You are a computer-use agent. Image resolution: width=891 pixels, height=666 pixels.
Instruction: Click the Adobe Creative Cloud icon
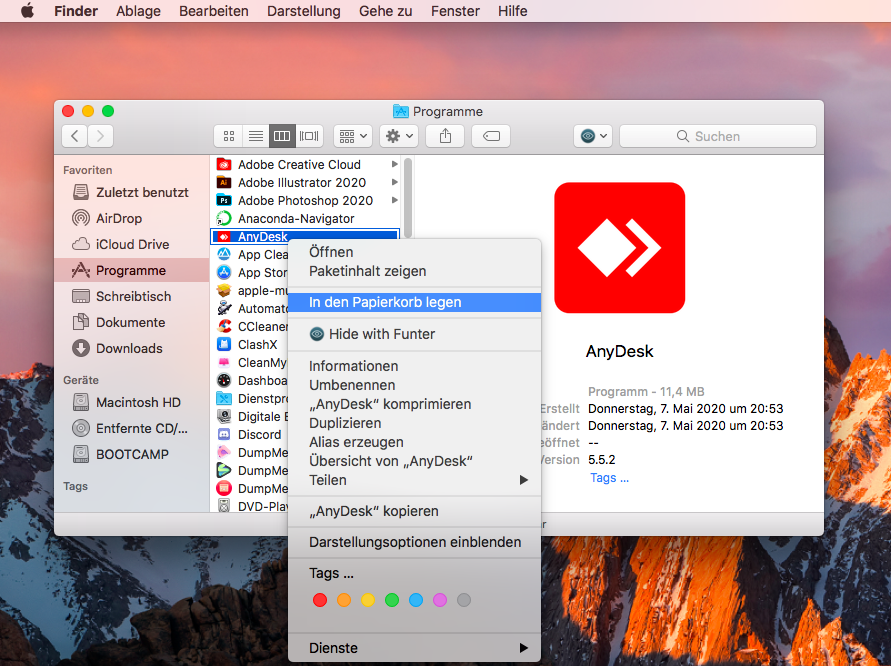(x=224, y=165)
